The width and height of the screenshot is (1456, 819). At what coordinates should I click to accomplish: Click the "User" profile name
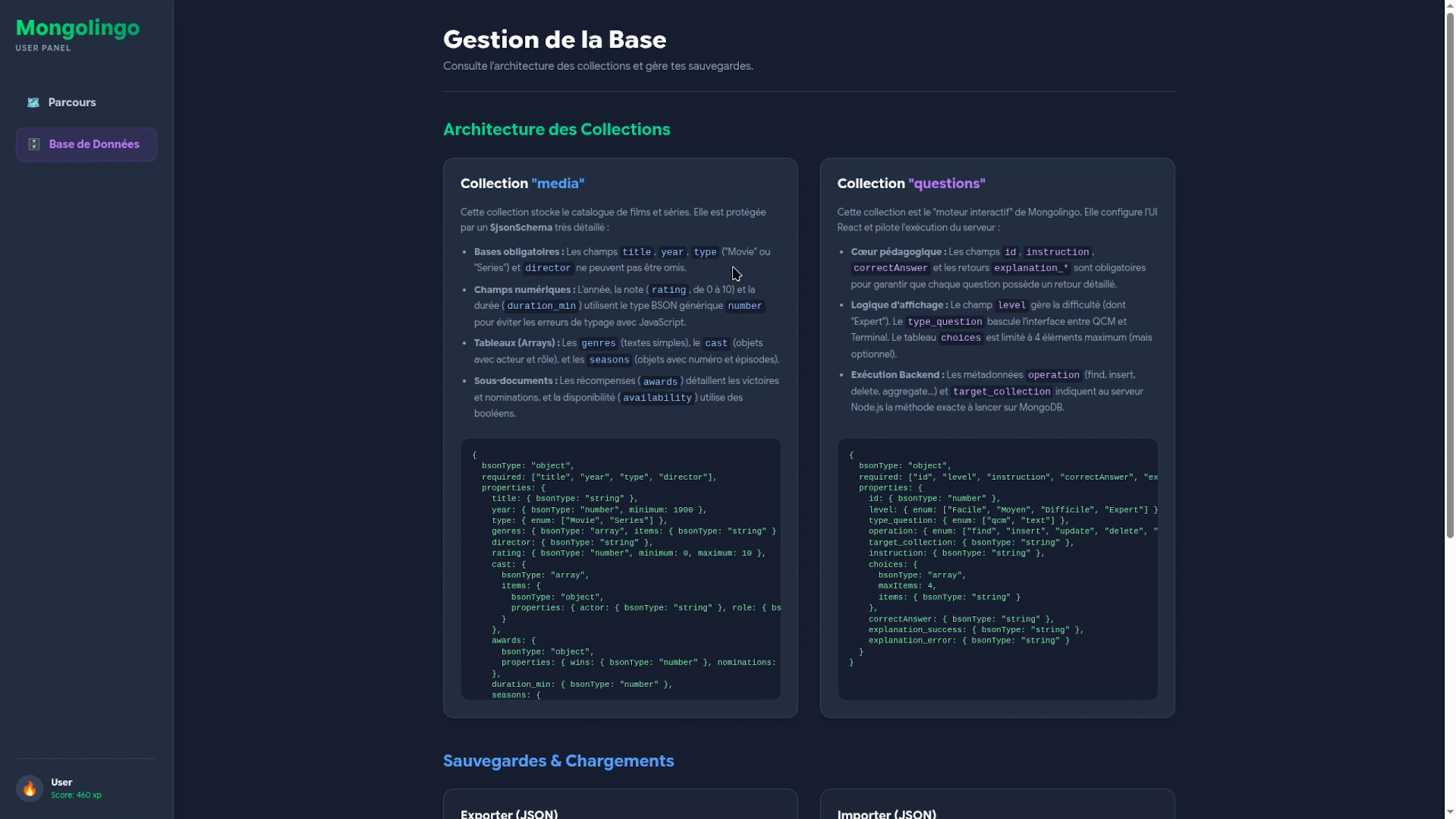click(61, 782)
